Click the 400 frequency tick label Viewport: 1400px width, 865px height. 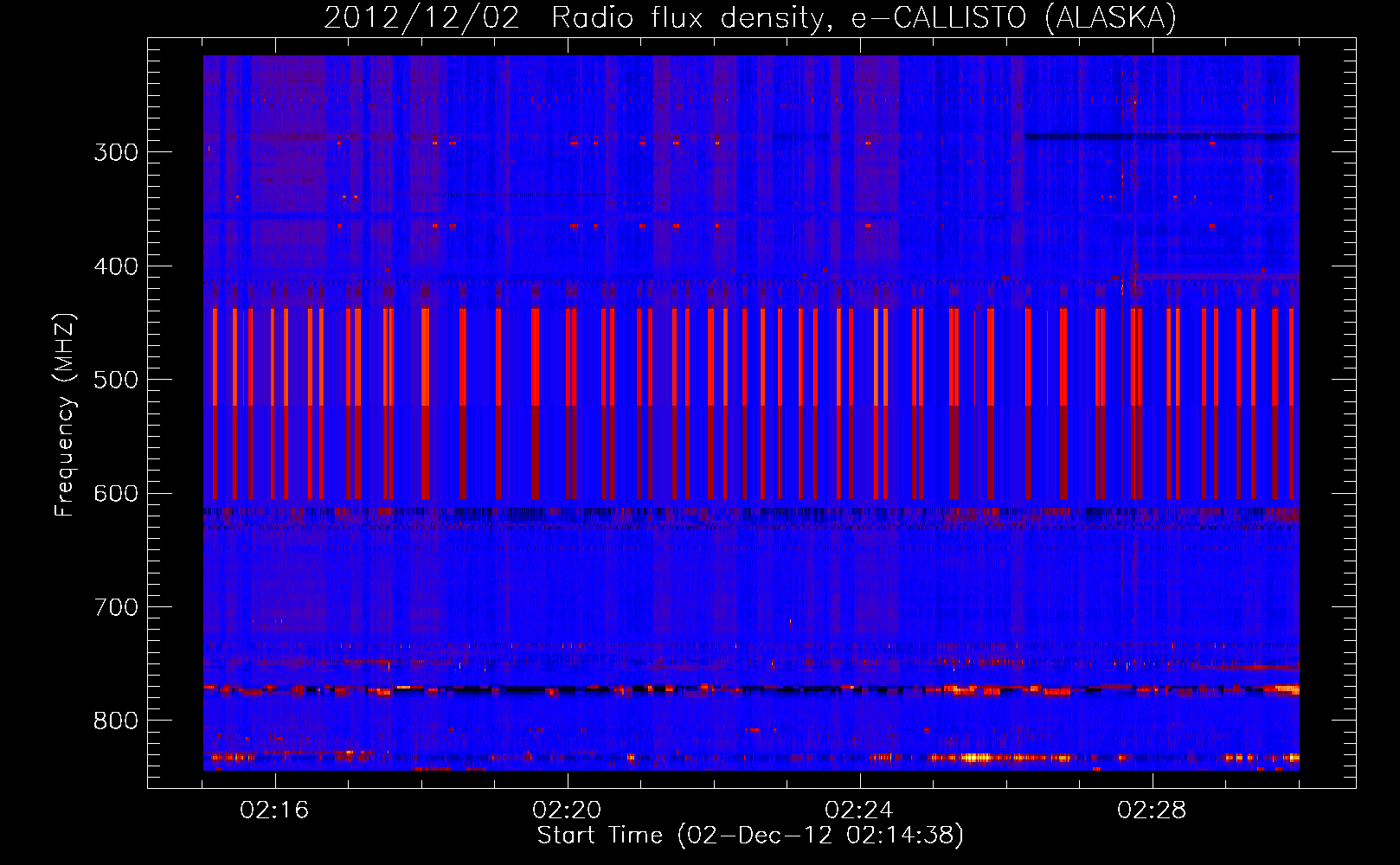click(116, 266)
